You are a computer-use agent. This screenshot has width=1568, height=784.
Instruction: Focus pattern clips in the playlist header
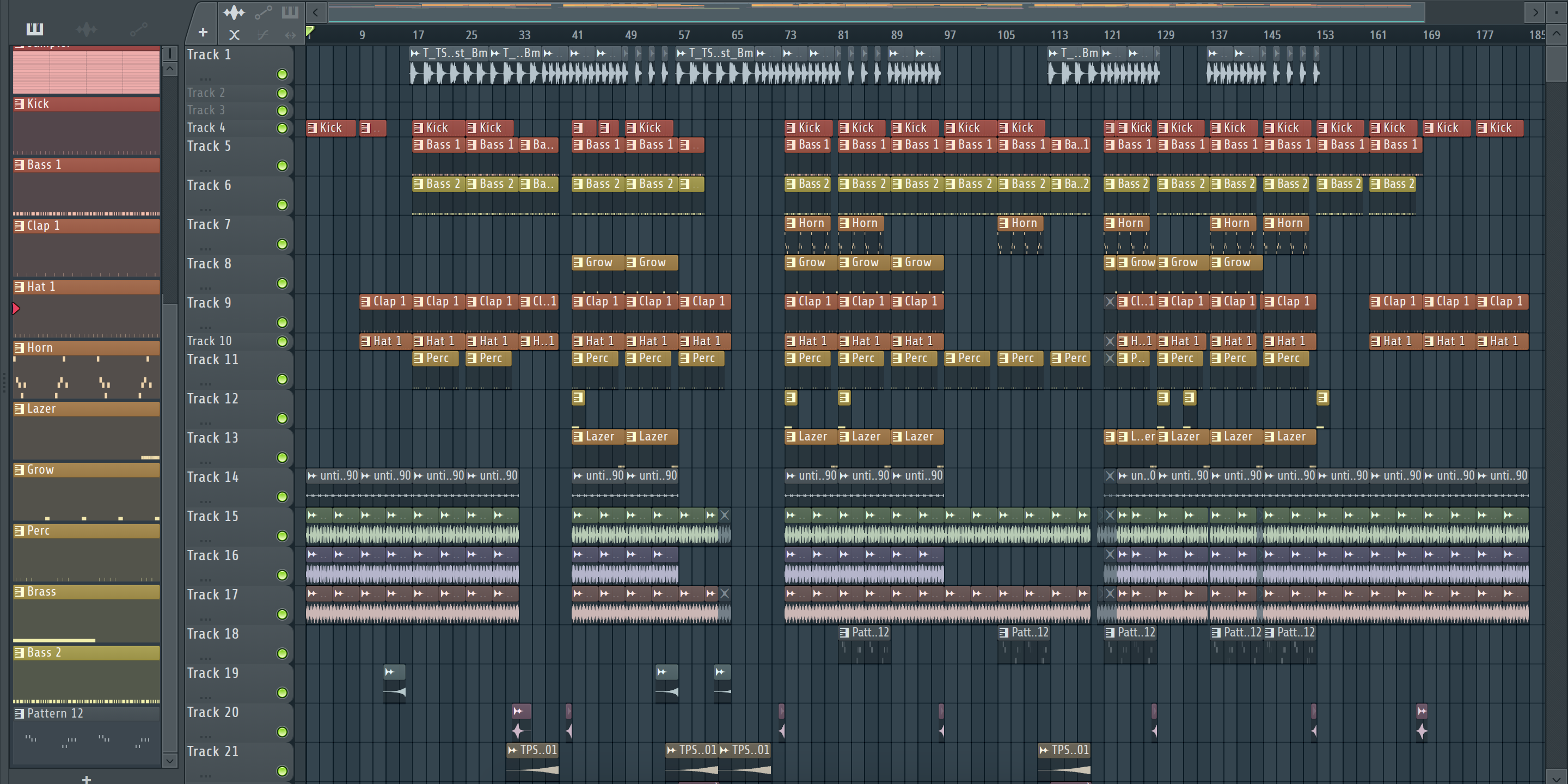click(x=290, y=11)
